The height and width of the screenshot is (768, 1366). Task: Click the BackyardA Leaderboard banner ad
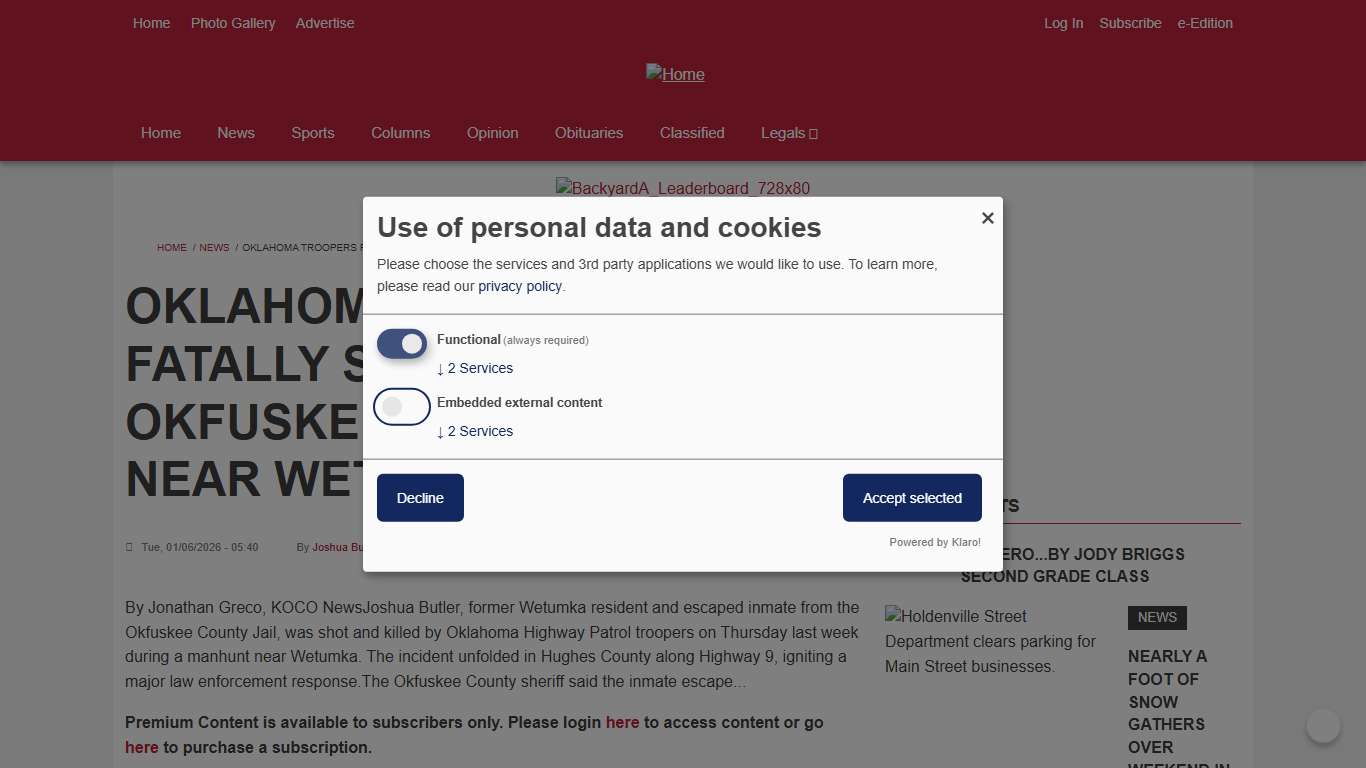tap(683, 188)
